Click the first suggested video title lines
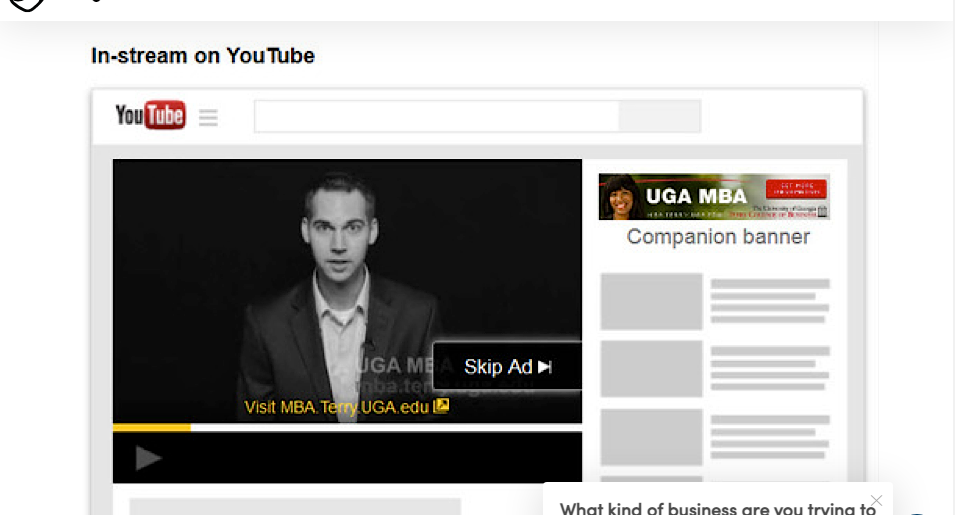The height and width of the screenshot is (515, 955). pyautogui.click(x=770, y=301)
